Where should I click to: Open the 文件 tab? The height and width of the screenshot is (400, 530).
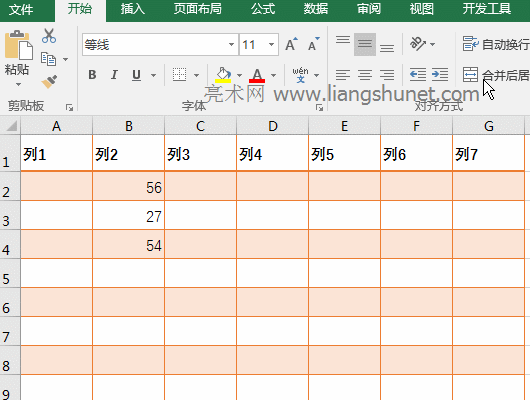tap(21, 9)
